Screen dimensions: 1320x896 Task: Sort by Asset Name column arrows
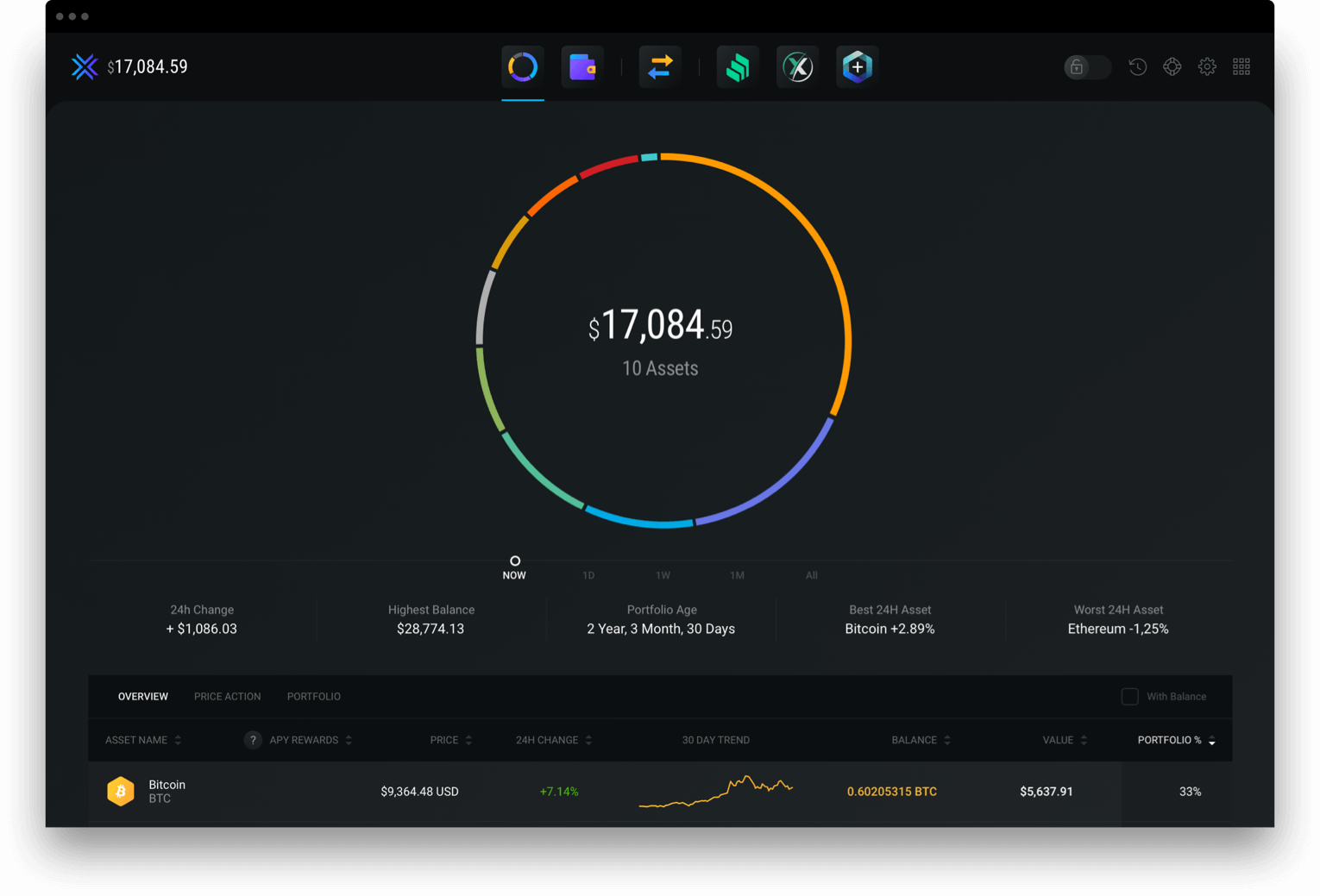tap(178, 740)
